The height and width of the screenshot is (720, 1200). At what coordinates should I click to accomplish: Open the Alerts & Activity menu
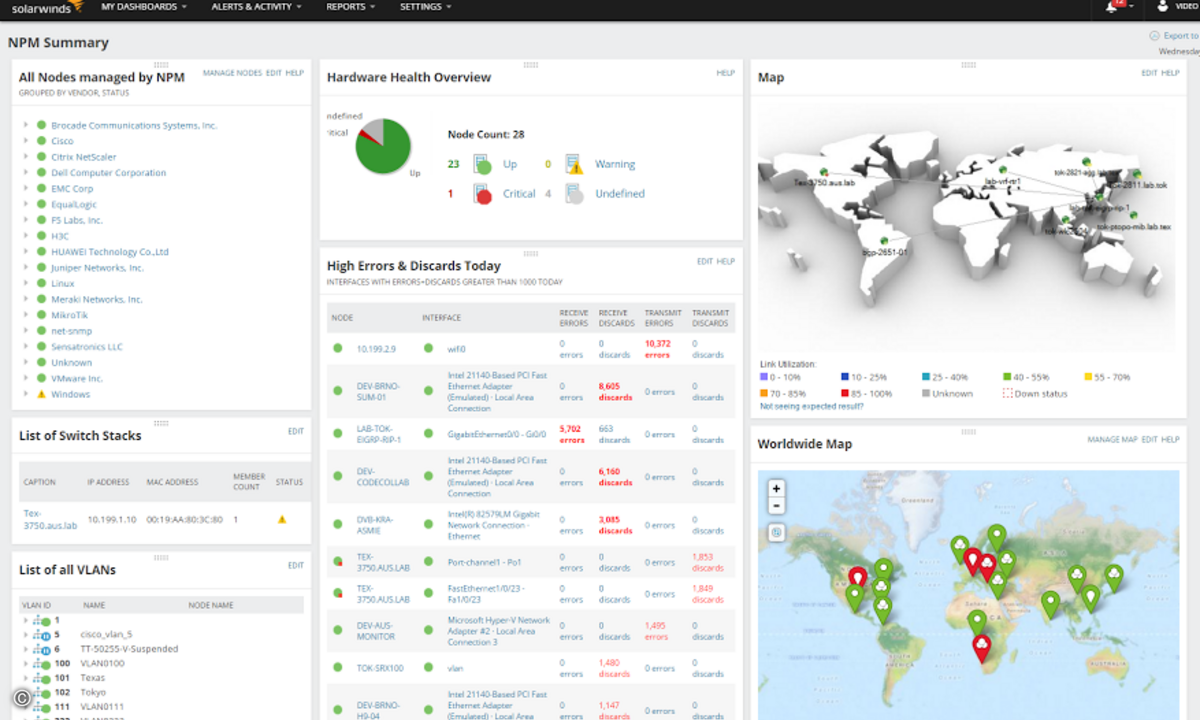point(257,6)
